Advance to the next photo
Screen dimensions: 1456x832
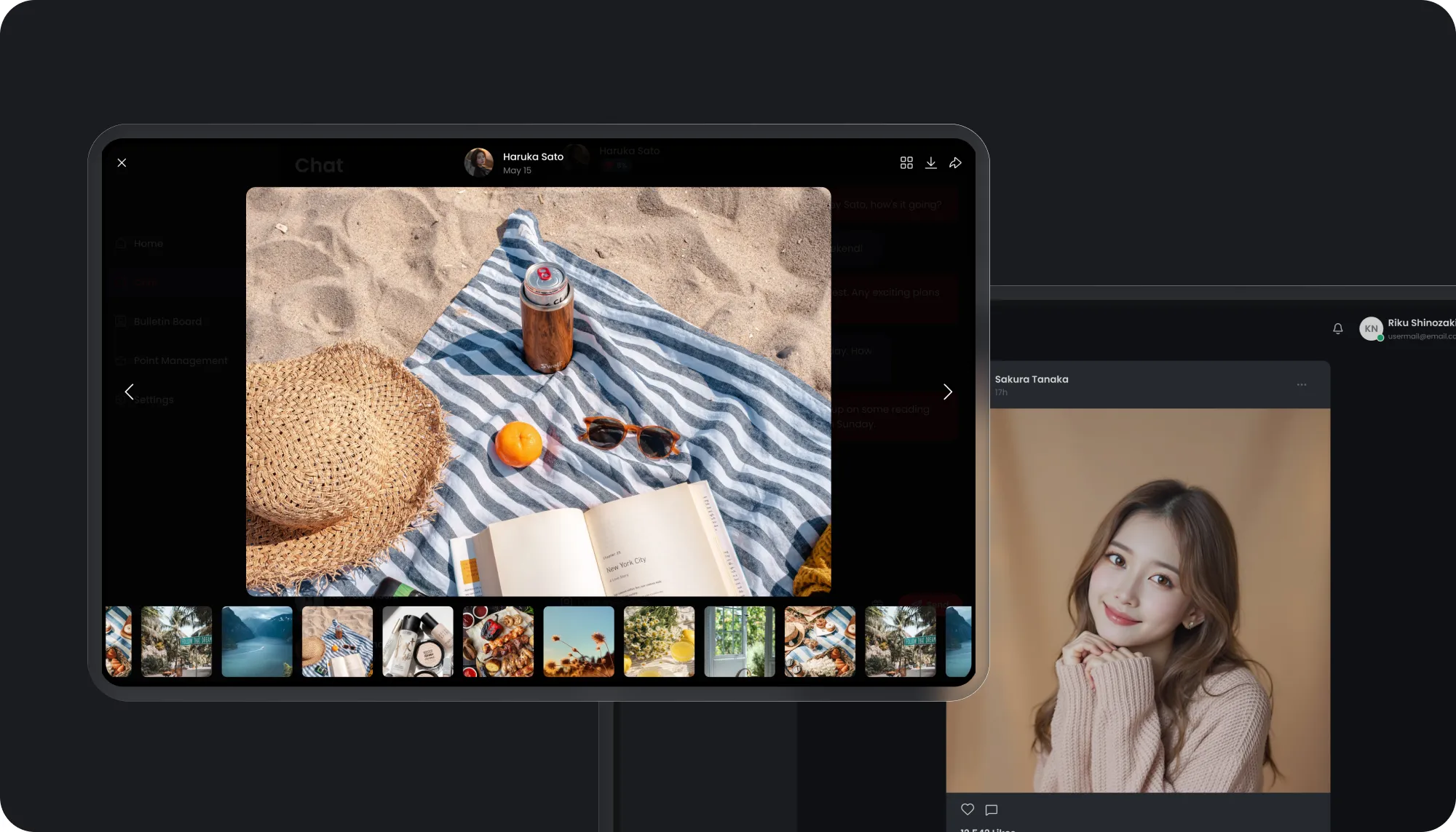(x=947, y=392)
